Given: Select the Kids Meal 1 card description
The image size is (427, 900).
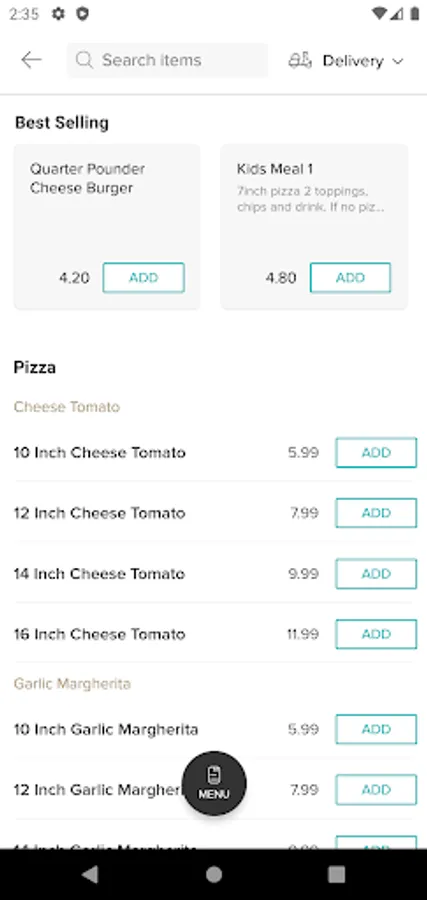Looking at the screenshot, I should click(310, 199).
